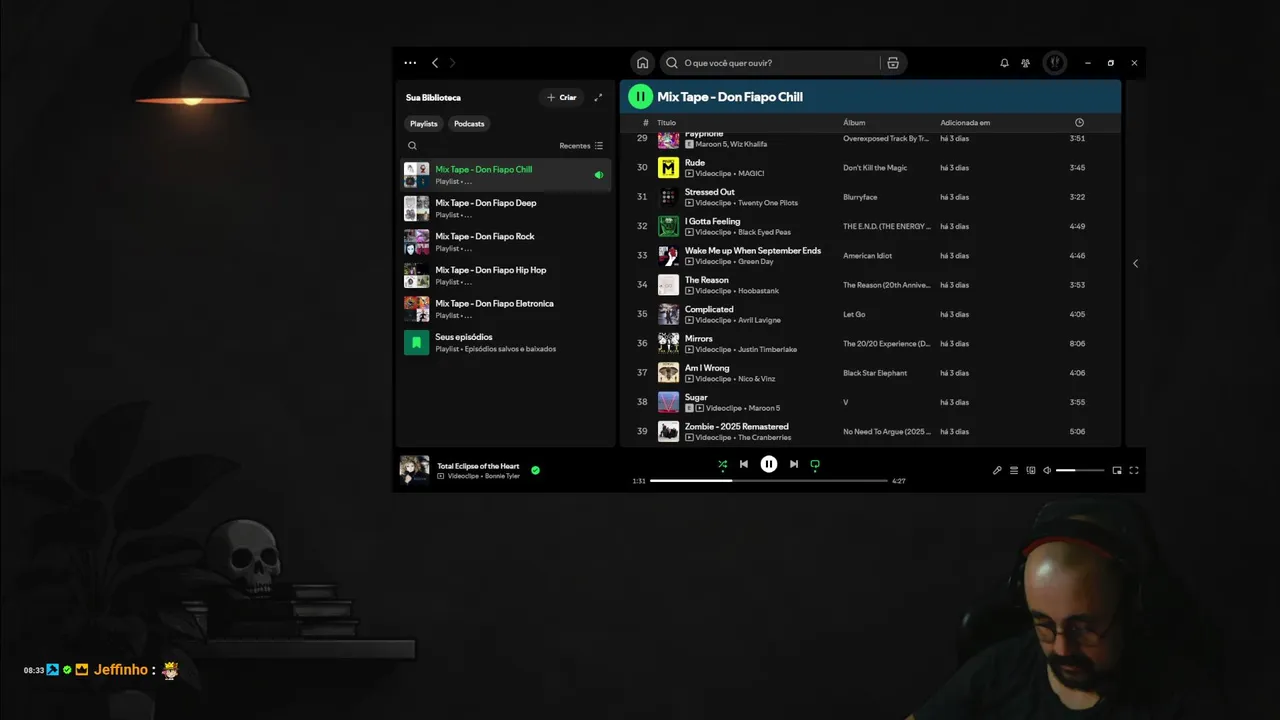Open the lyrics microphone icon
The height and width of the screenshot is (720, 1280).
[997, 470]
